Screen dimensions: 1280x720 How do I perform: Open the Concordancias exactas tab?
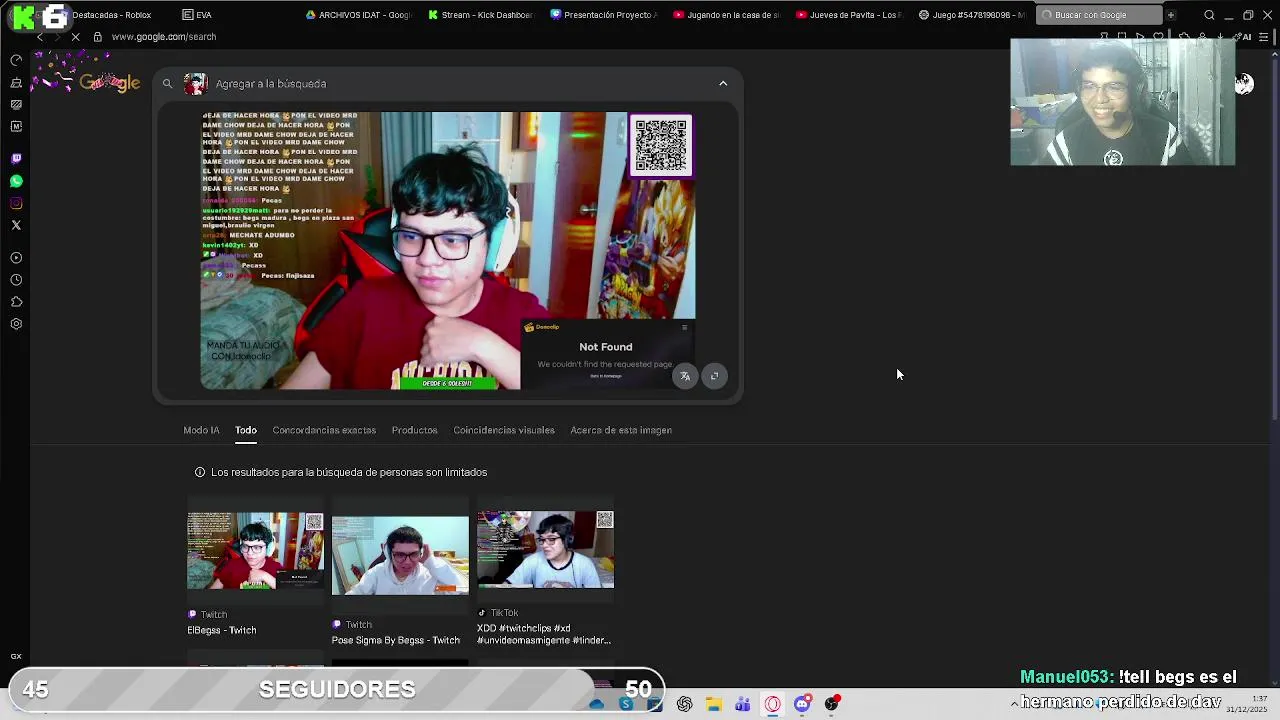click(324, 430)
